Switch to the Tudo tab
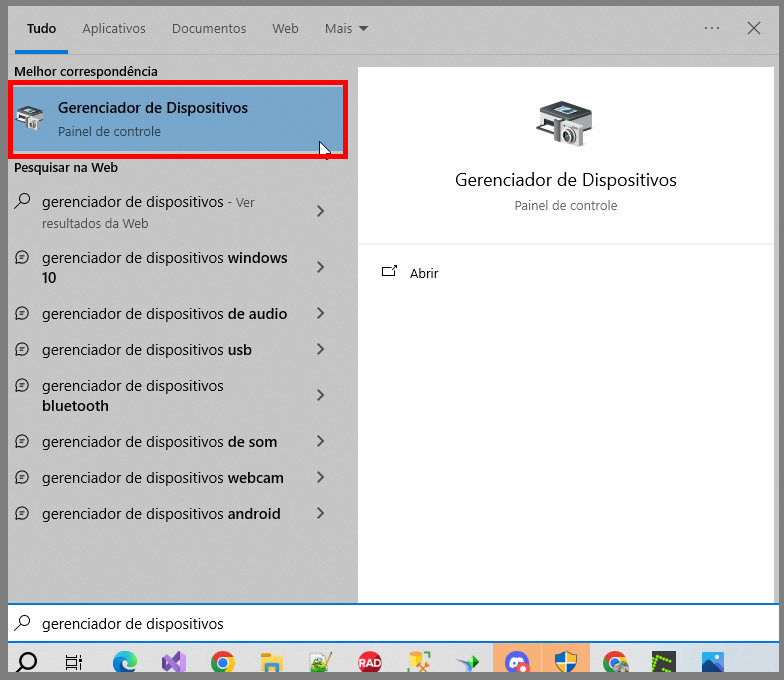This screenshot has height=680, width=784. point(42,28)
